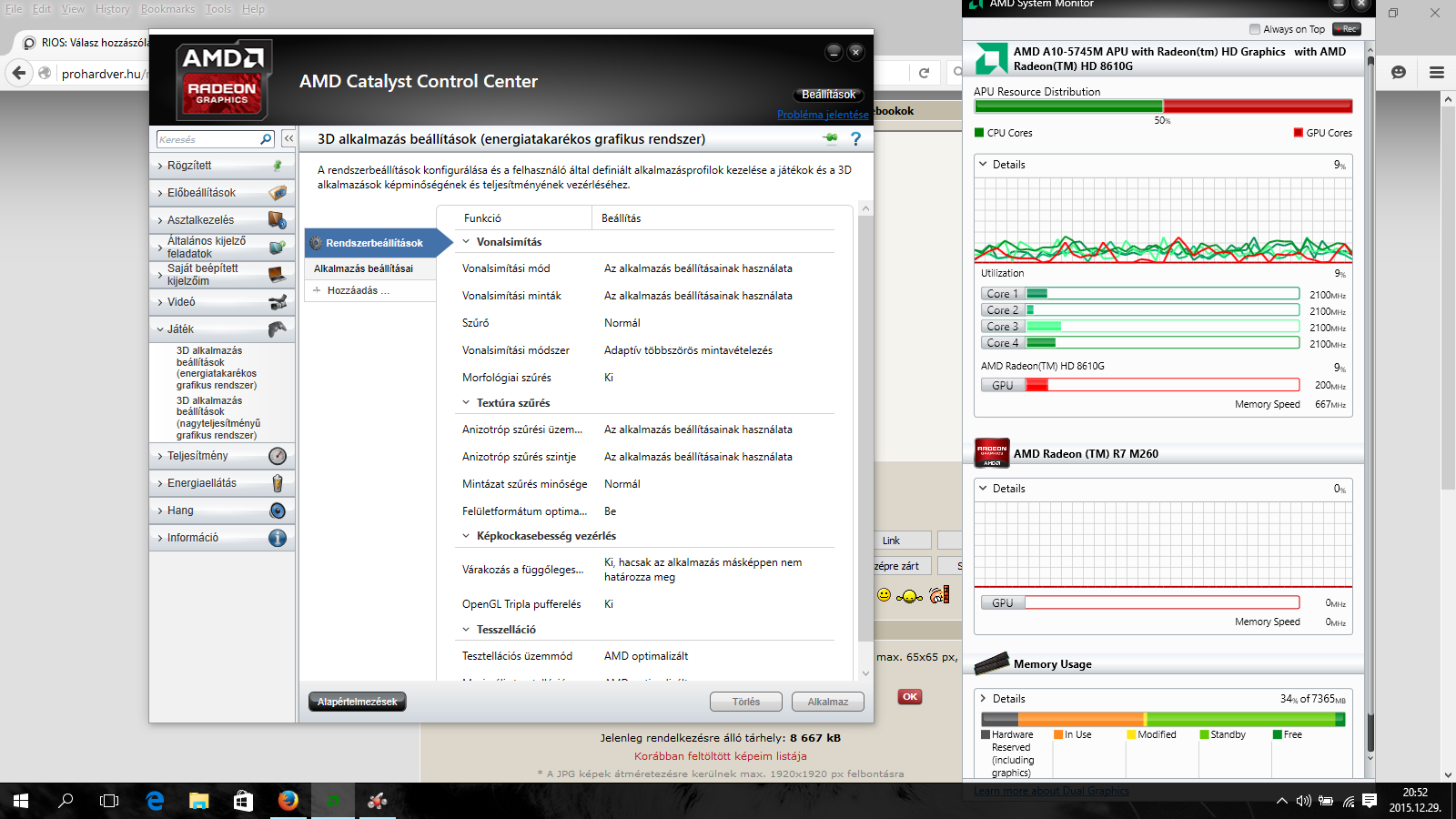Click the Firefox smiley feedback icon

coord(1399,72)
